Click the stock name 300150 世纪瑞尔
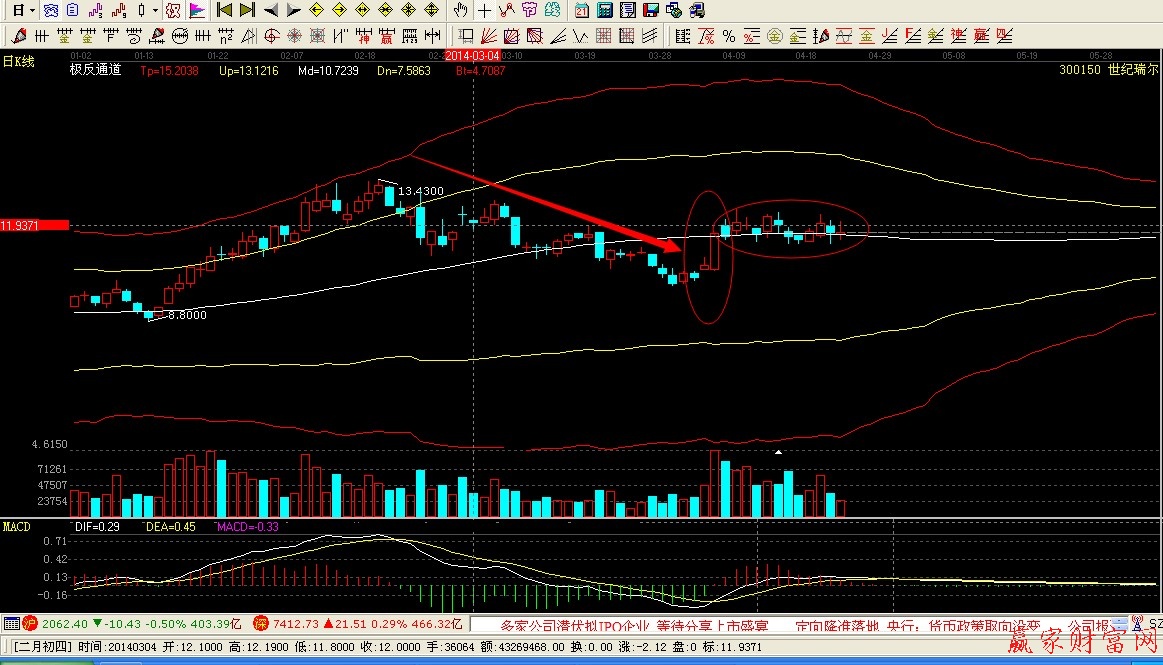The height and width of the screenshot is (665, 1163). click(1108, 71)
